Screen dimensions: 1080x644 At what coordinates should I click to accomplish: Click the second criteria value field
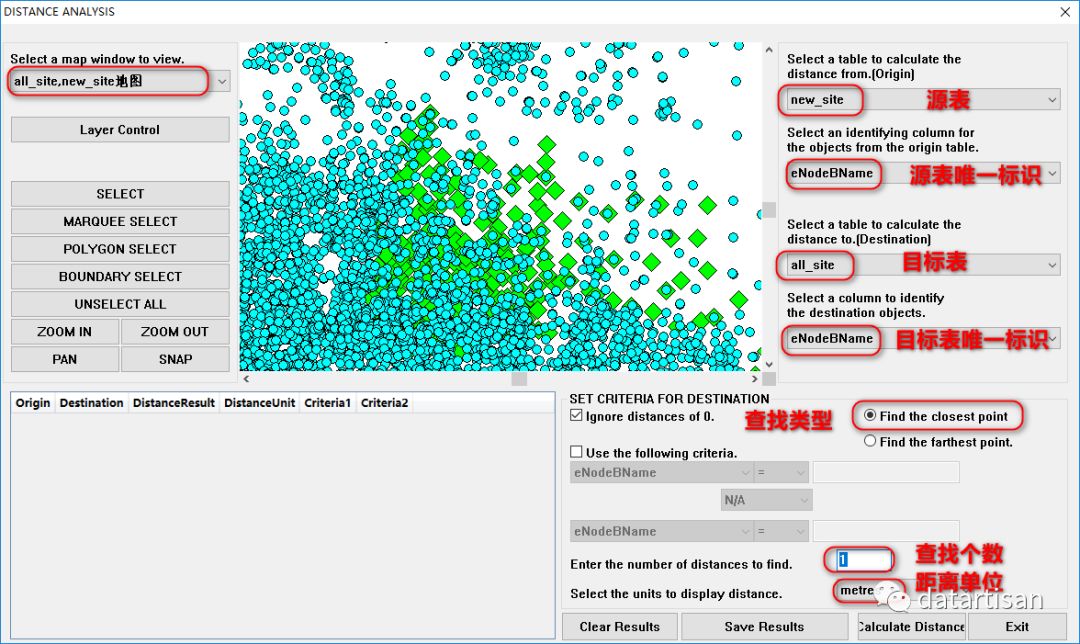(886, 532)
